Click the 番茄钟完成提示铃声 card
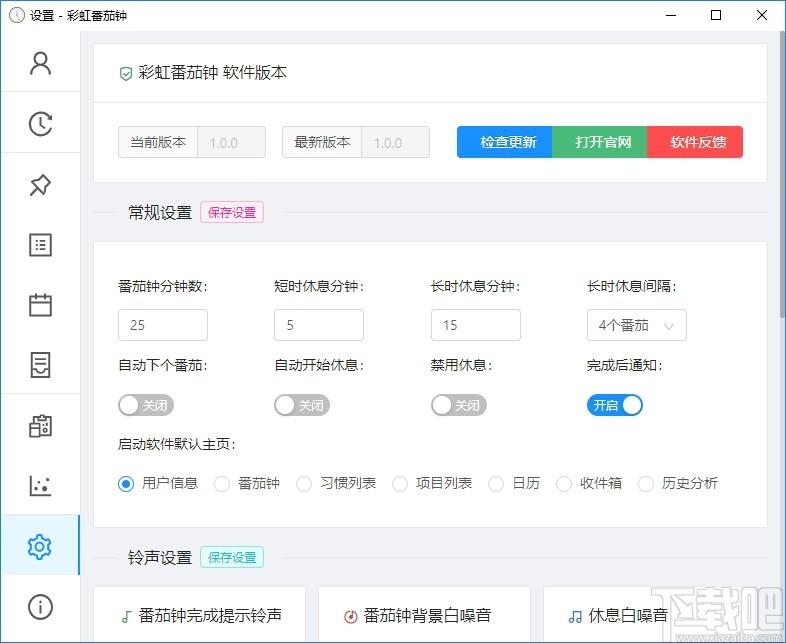The image size is (786, 643). [x=200, y=615]
